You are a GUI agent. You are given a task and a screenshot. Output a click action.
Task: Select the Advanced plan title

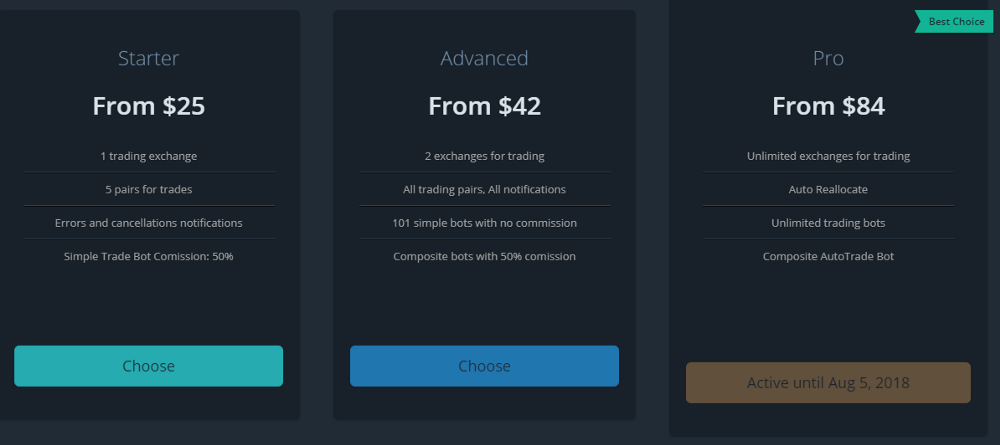[484, 58]
